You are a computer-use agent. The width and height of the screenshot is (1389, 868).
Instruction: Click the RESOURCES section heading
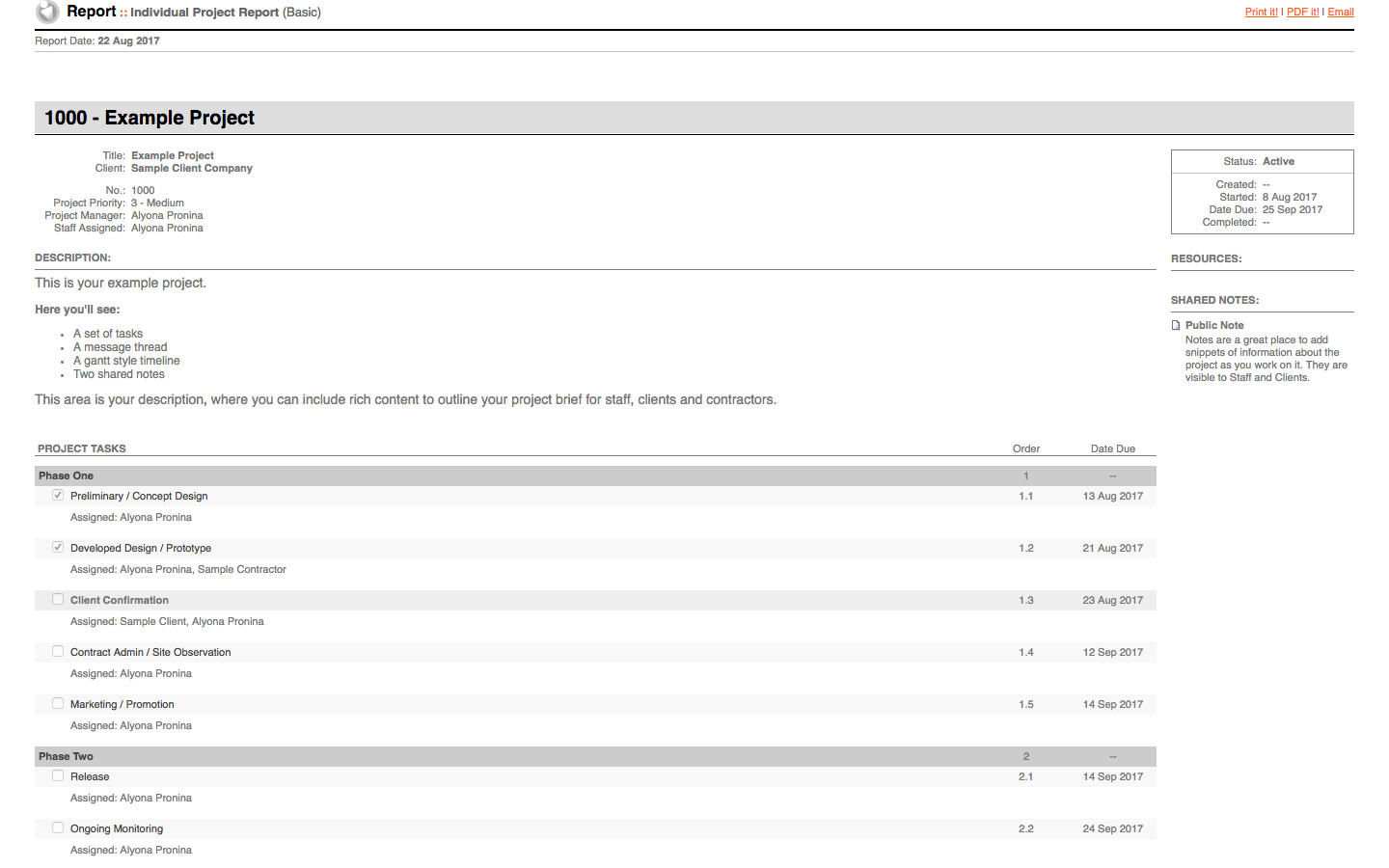[1207, 258]
